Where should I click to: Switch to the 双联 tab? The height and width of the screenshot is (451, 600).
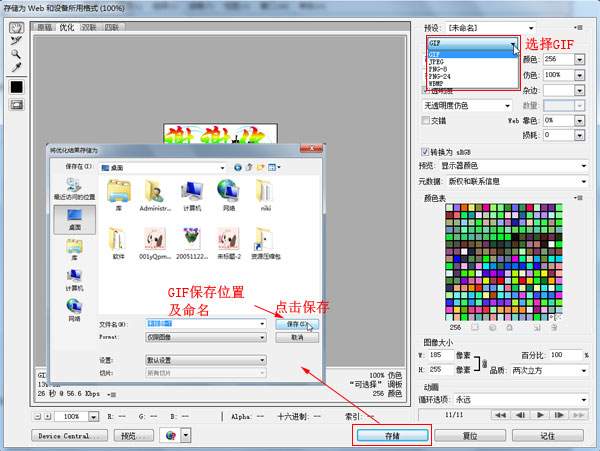coord(89,27)
